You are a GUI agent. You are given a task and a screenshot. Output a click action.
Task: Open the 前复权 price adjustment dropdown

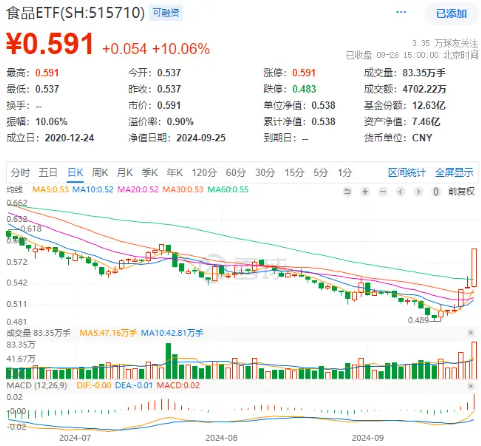[x=461, y=191]
